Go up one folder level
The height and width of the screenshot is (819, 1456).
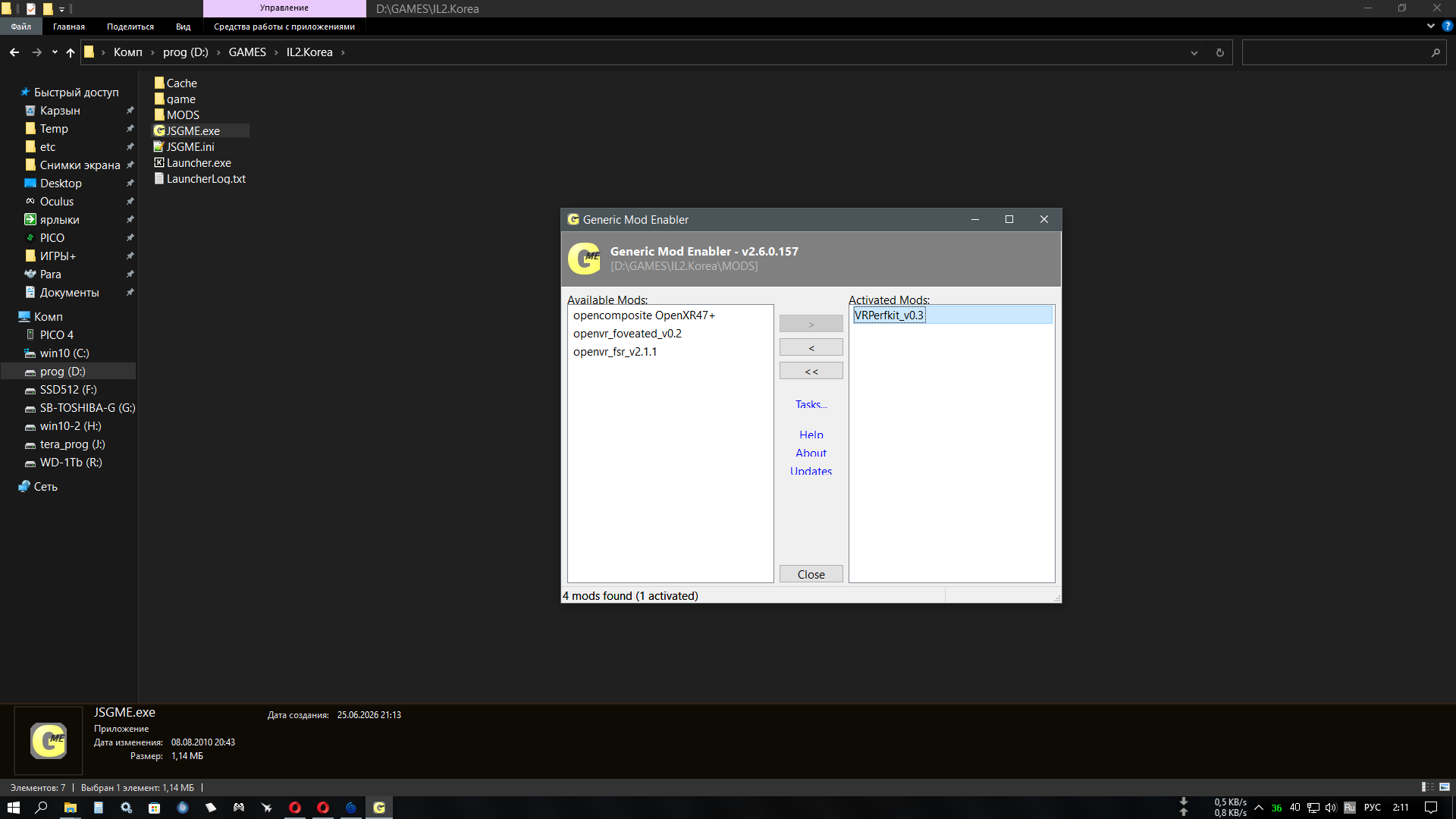(71, 52)
